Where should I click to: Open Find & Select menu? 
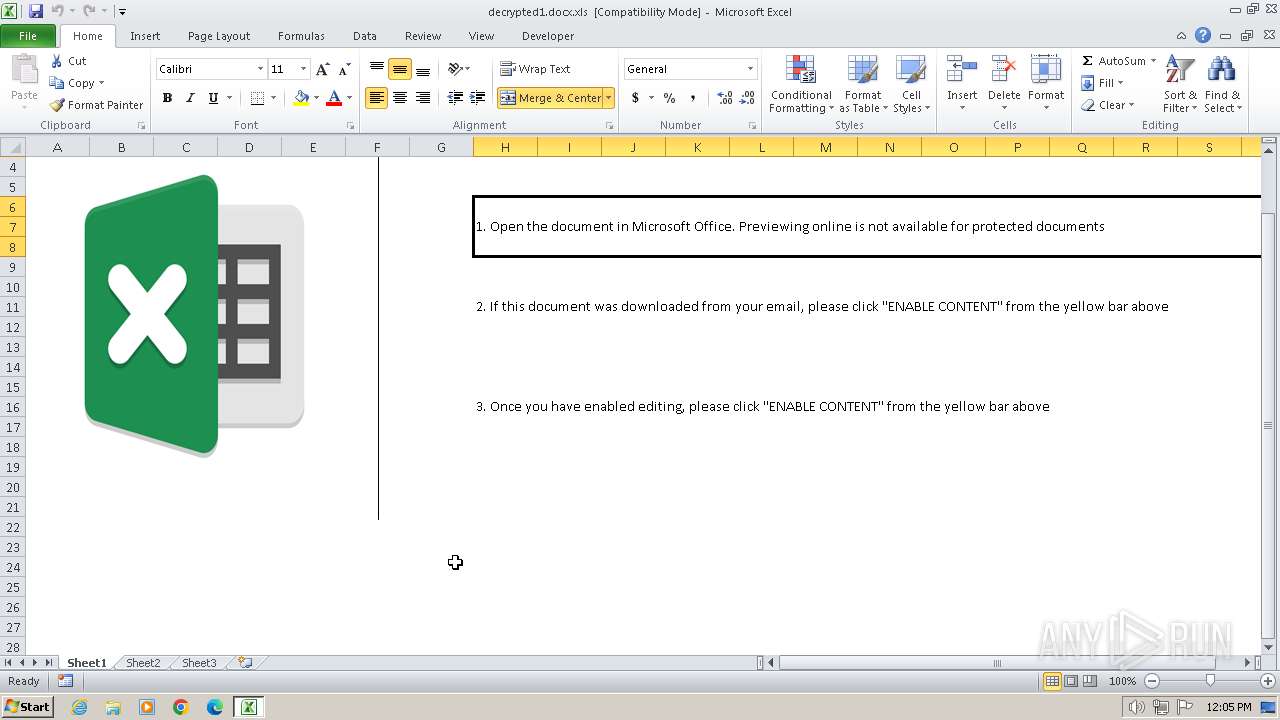coord(1222,84)
